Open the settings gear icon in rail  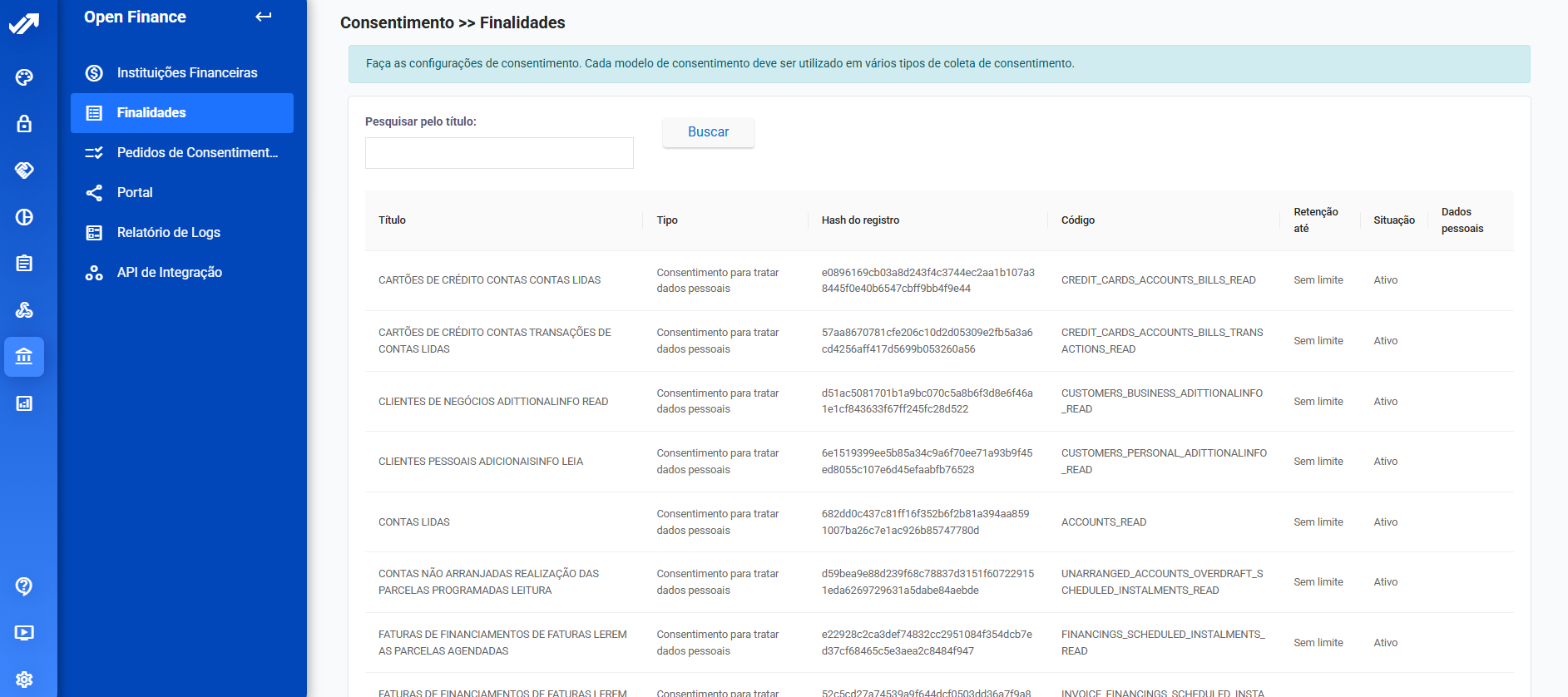click(x=24, y=680)
